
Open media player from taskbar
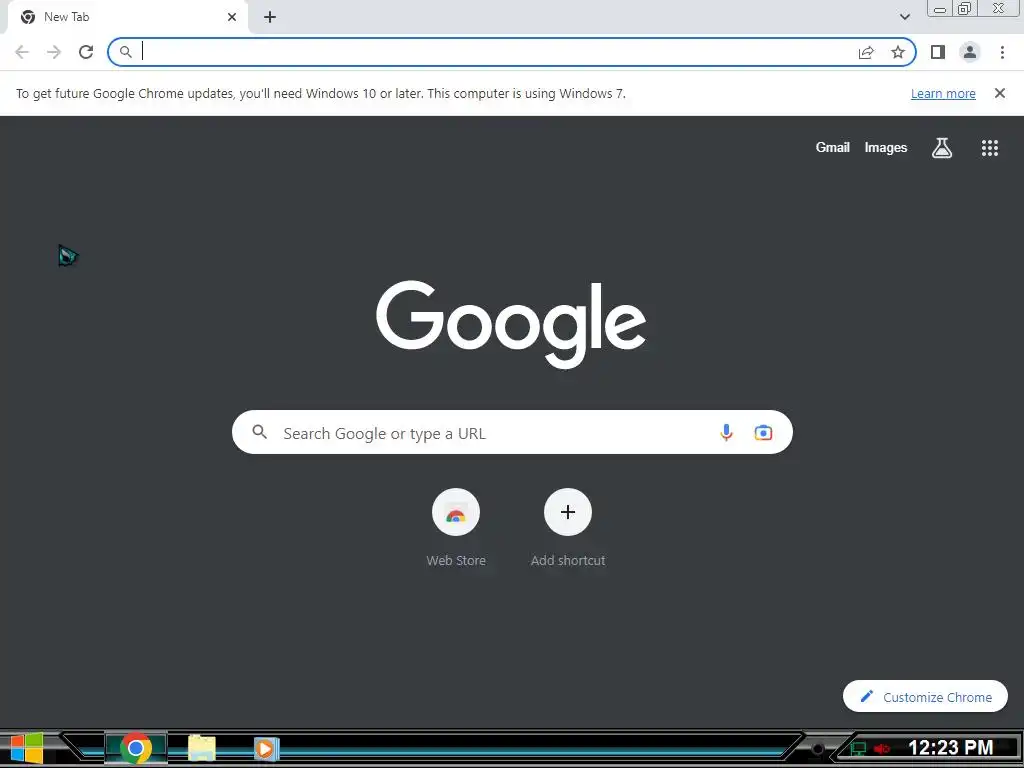point(266,748)
